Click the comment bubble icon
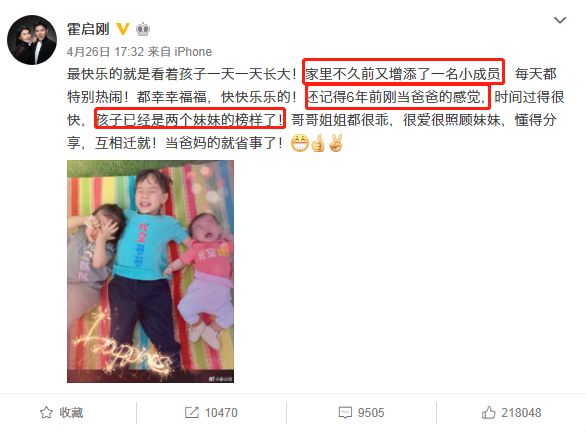Viewport: 586px width, 432px height. (345, 413)
